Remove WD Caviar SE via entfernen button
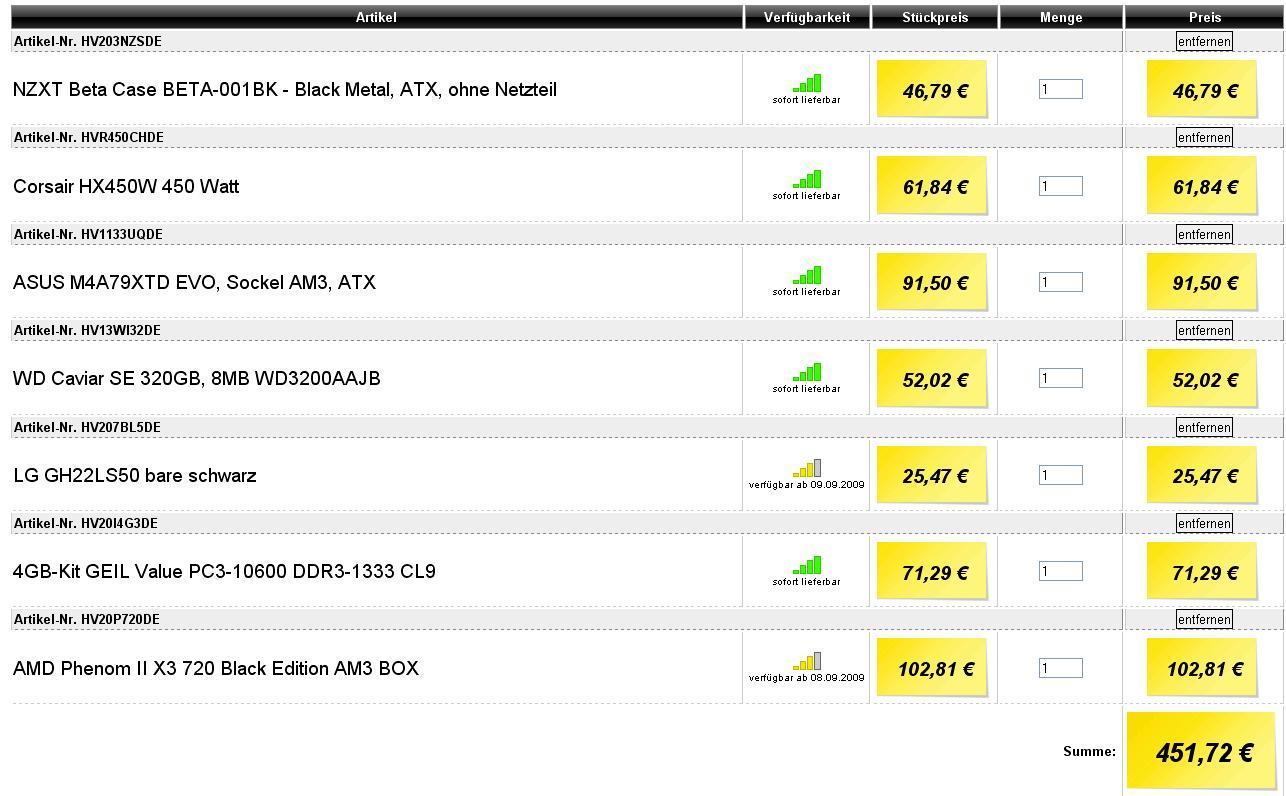 (1204, 330)
